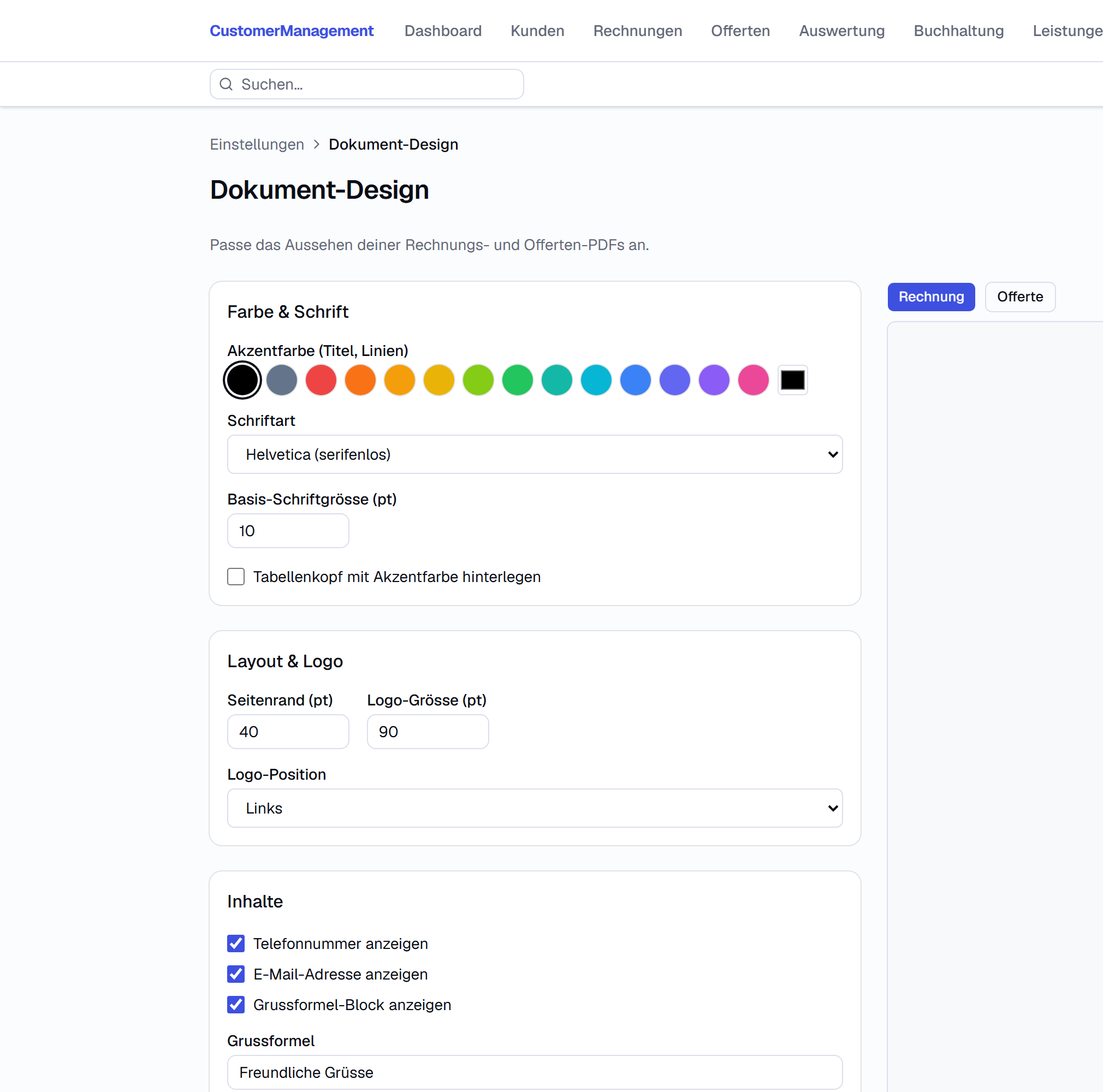The image size is (1103, 1092).
Task: Click the Seitenrand input field
Action: point(288,732)
